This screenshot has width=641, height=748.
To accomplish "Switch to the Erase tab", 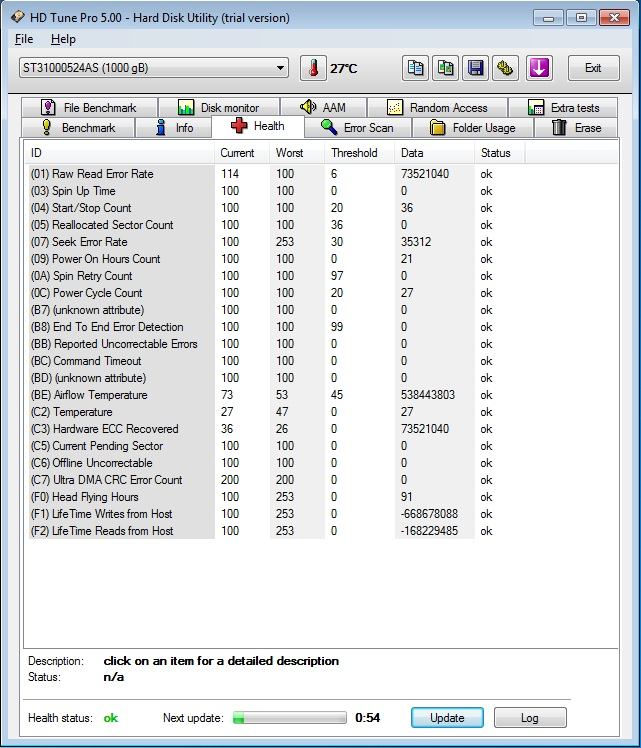I will (x=576, y=128).
